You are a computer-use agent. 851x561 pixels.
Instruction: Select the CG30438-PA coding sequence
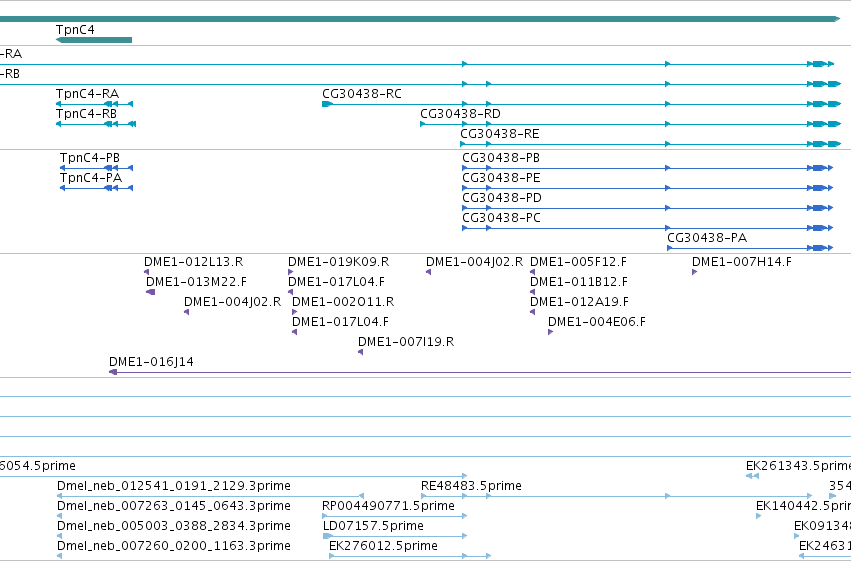(x=750, y=248)
